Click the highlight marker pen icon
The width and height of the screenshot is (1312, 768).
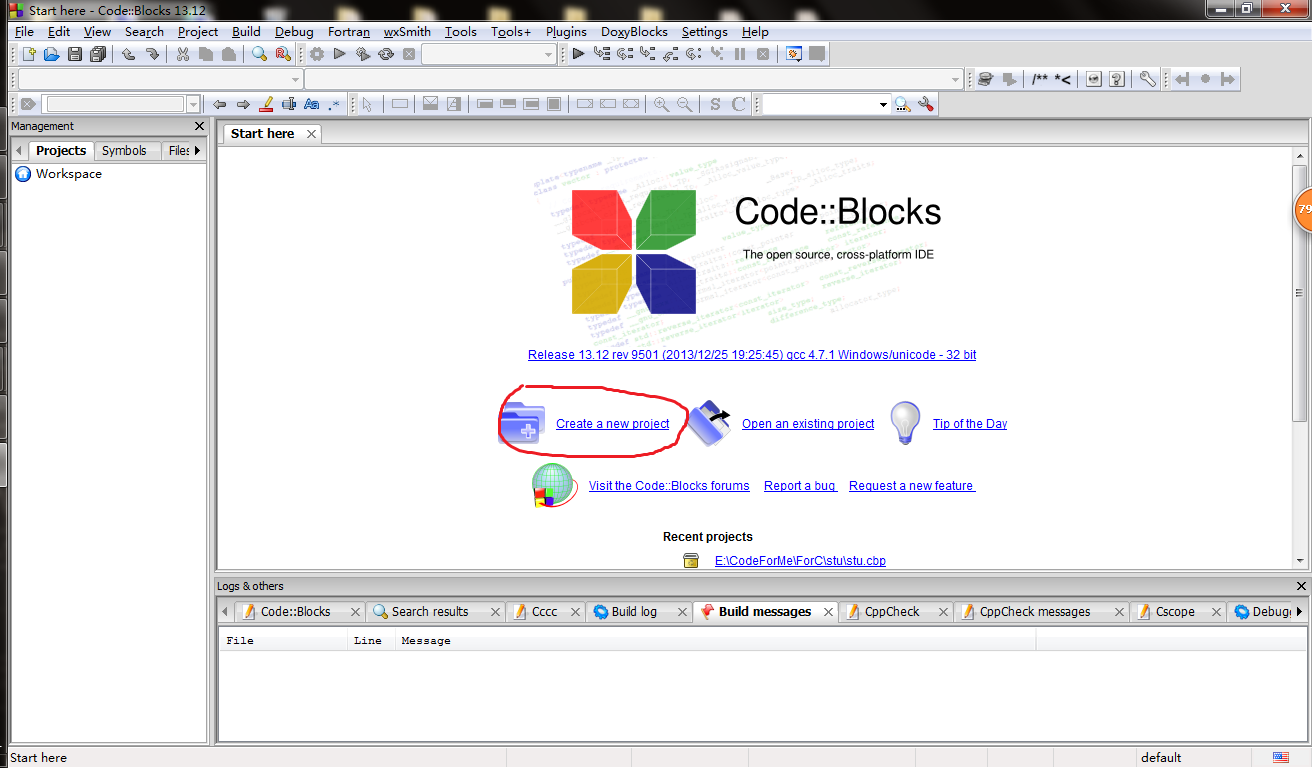click(x=266, y=104)
